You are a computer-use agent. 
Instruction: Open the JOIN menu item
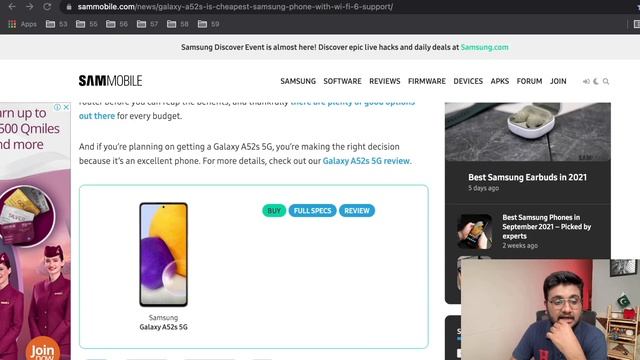tap(558, 81)
